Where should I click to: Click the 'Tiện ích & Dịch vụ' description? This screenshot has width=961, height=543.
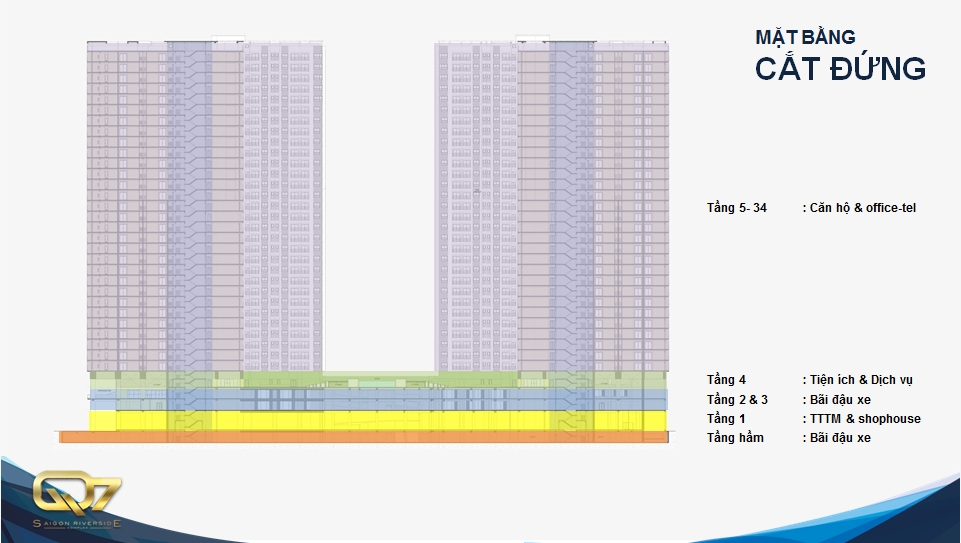click(861, 380)
